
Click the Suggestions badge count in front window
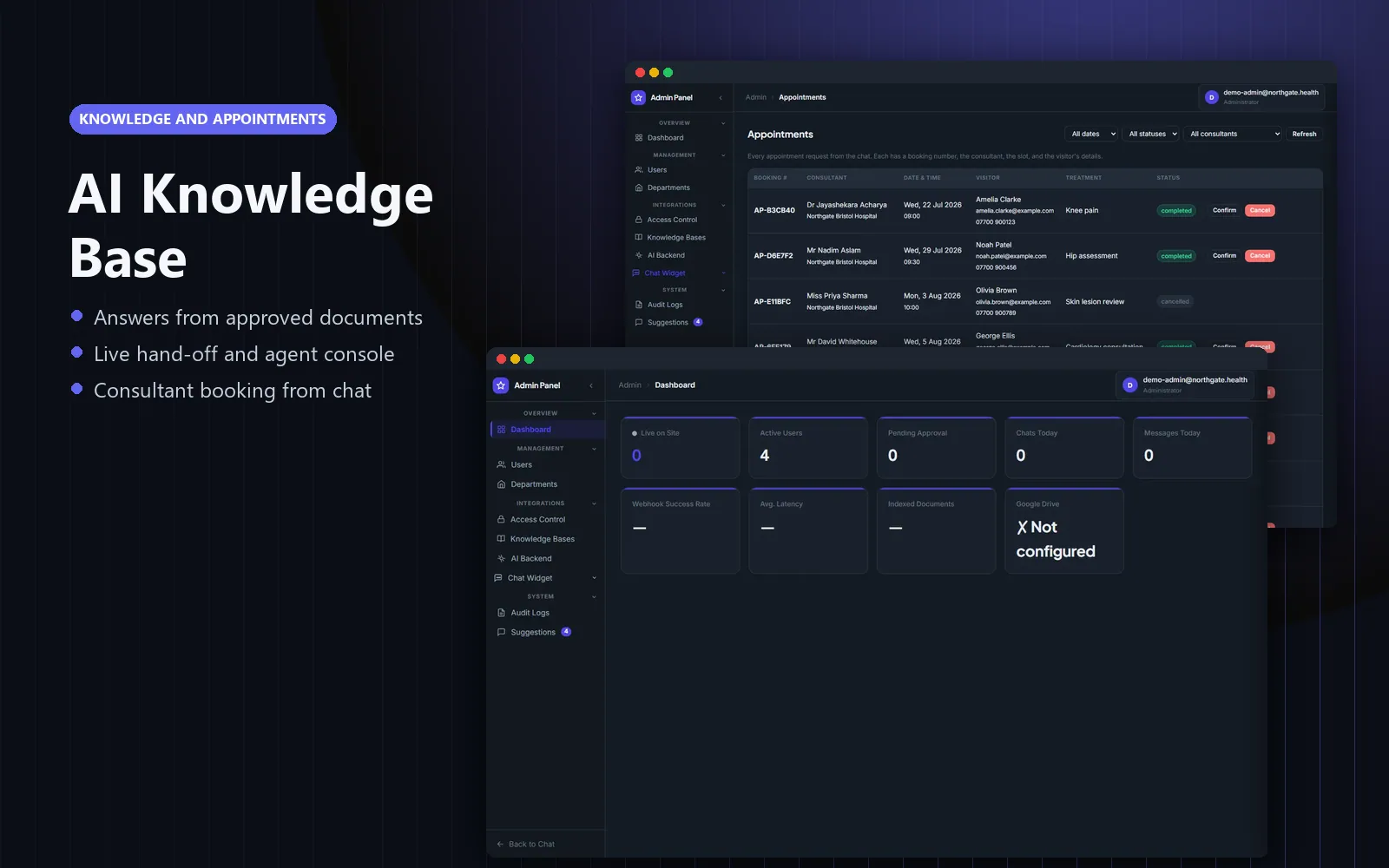[x=566, y=632]
